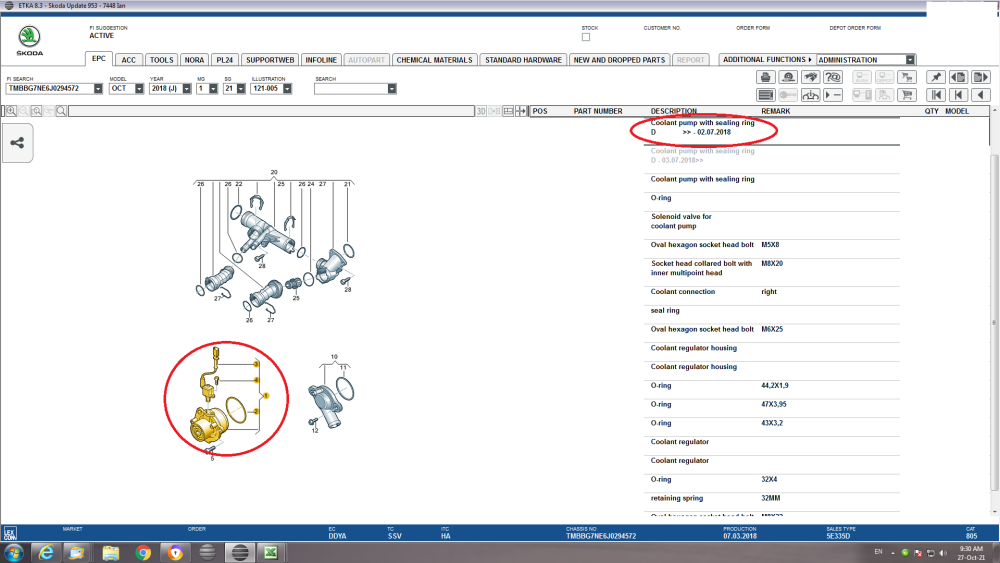Open the MG dropdown
The height and width of the screenshot is (563, 1000).
(x=213, y=89)
